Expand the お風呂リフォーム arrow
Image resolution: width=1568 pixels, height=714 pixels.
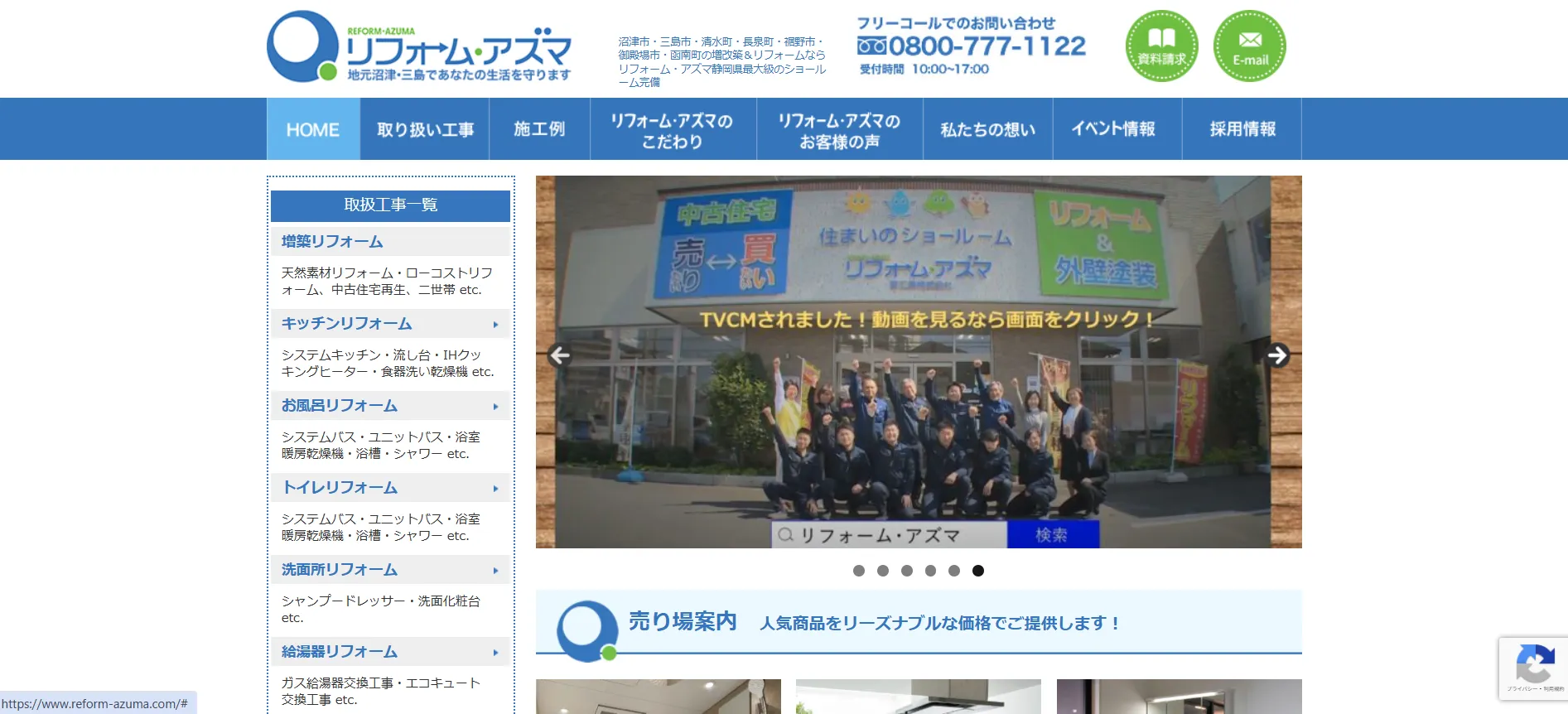click(x=496, y=407)
